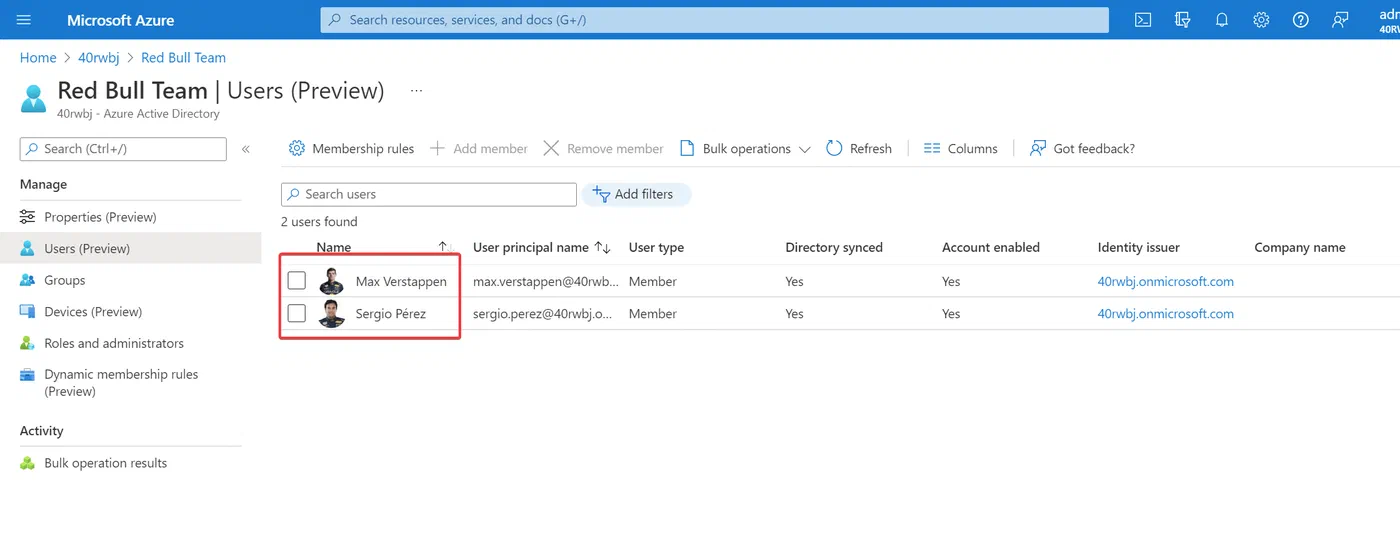
Task: Click the Directory synced column header
Action: click(834, 247)
